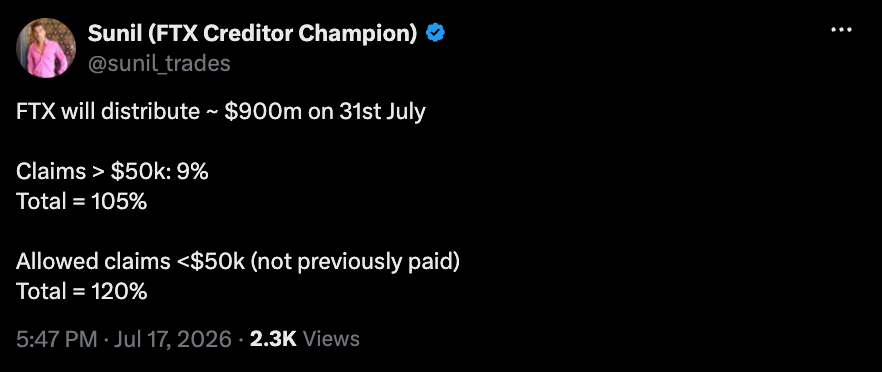Image resolution: width=882 pixels, height=372 pixels.
Task: Open the Sunil (FTX Creditor Champion) display name
Action: [x=253, y=34]
